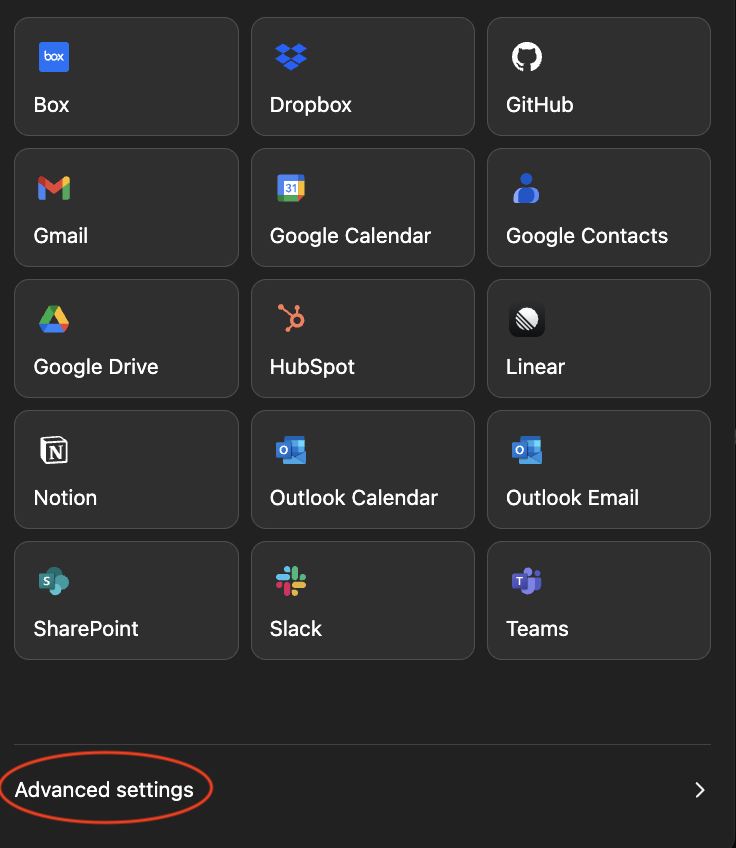Open the Advanced settings link
This screenshot has width=736, height=848.
pyautogui.click(x=104, y=790)
